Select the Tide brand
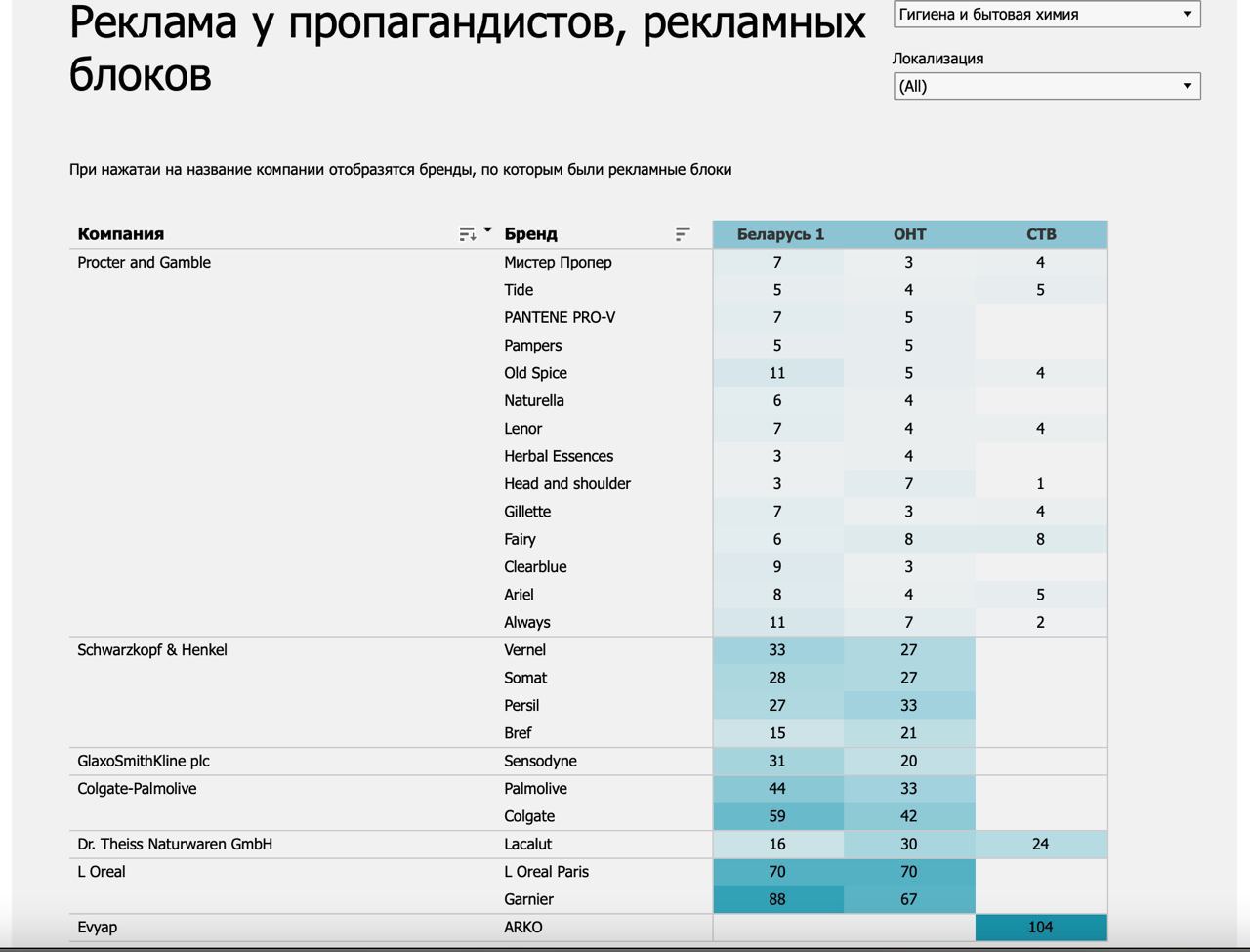Image resolution: width=1250 pixels, height=952 pixels. [x=519, y=290]
